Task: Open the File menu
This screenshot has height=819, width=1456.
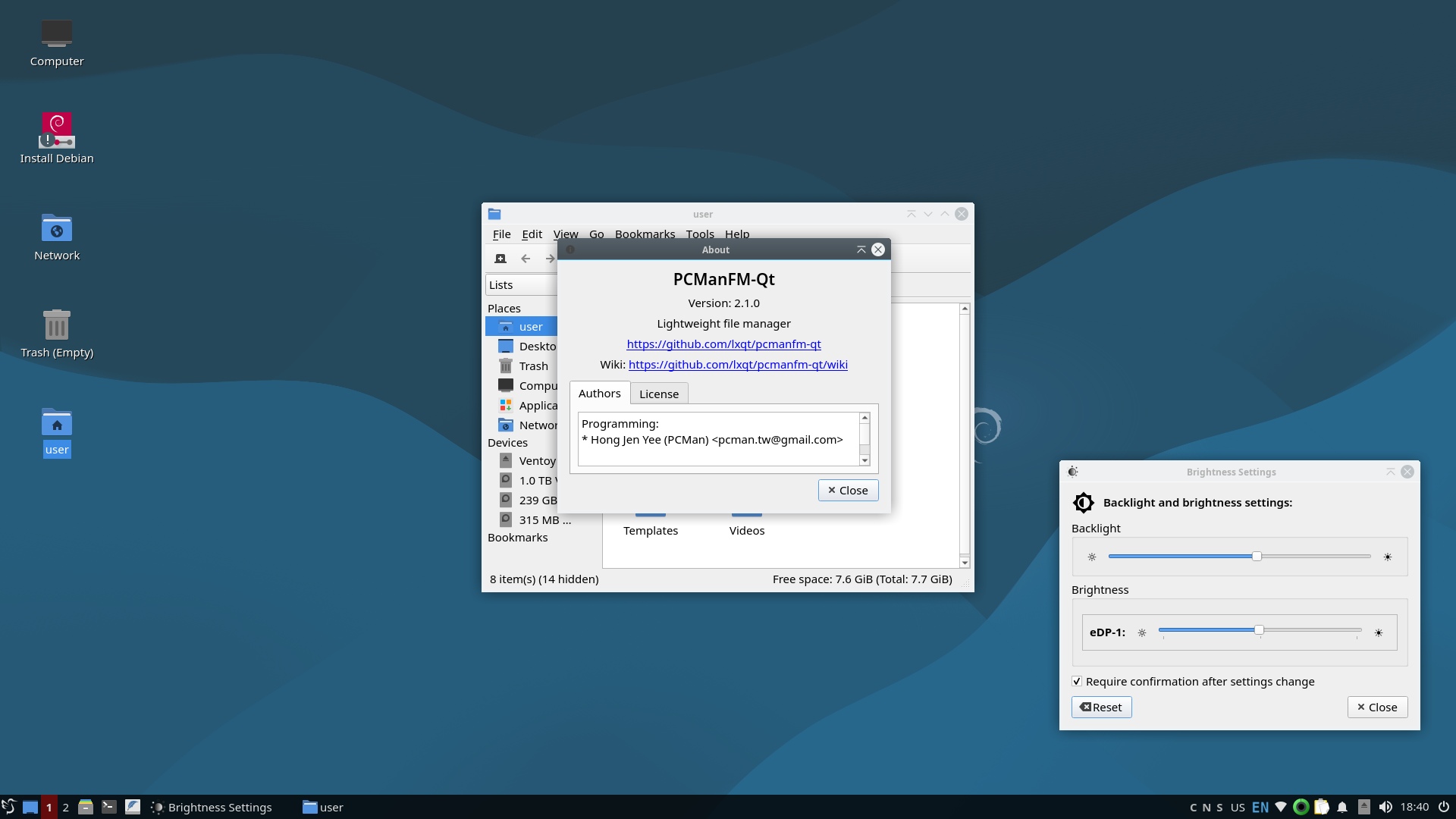Action: point(501,234)
